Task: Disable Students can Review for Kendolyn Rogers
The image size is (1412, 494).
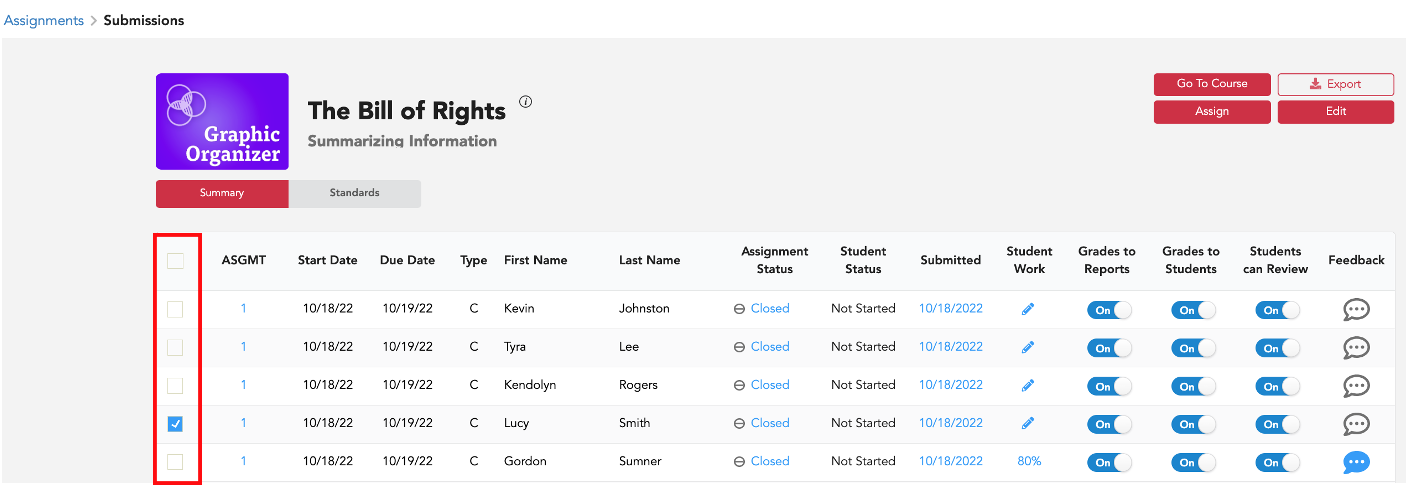Action: point(1276,386)
